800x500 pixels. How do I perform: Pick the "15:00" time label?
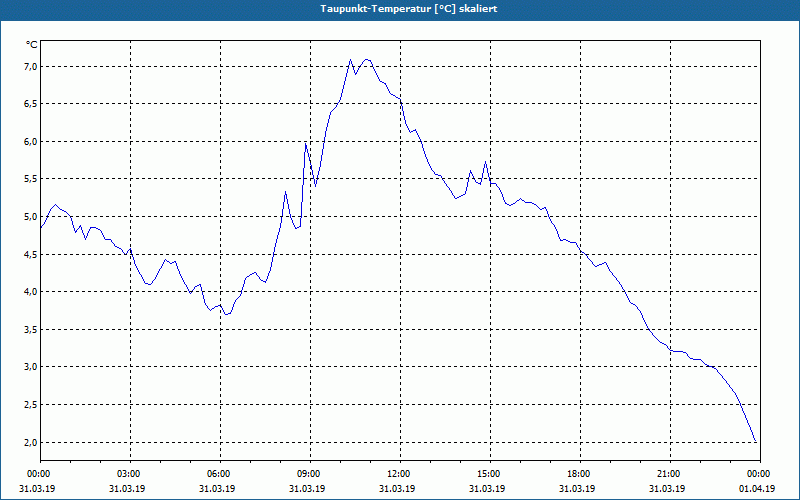[x=490, y=474]
